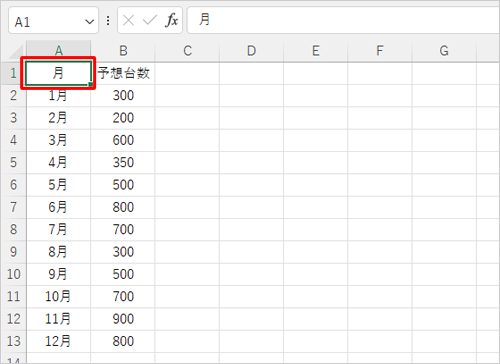
Task: Click the 200 value in the 2月 row
Action: 123,118
